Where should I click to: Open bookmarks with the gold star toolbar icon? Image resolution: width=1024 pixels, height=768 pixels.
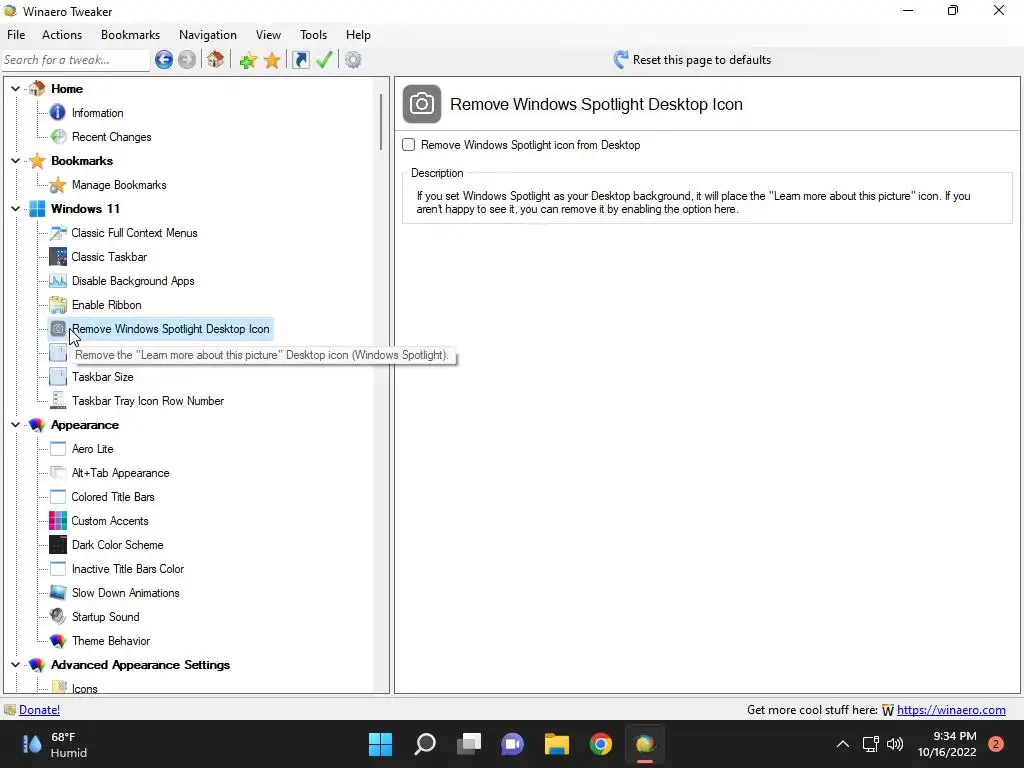click(x=272, y=60)
